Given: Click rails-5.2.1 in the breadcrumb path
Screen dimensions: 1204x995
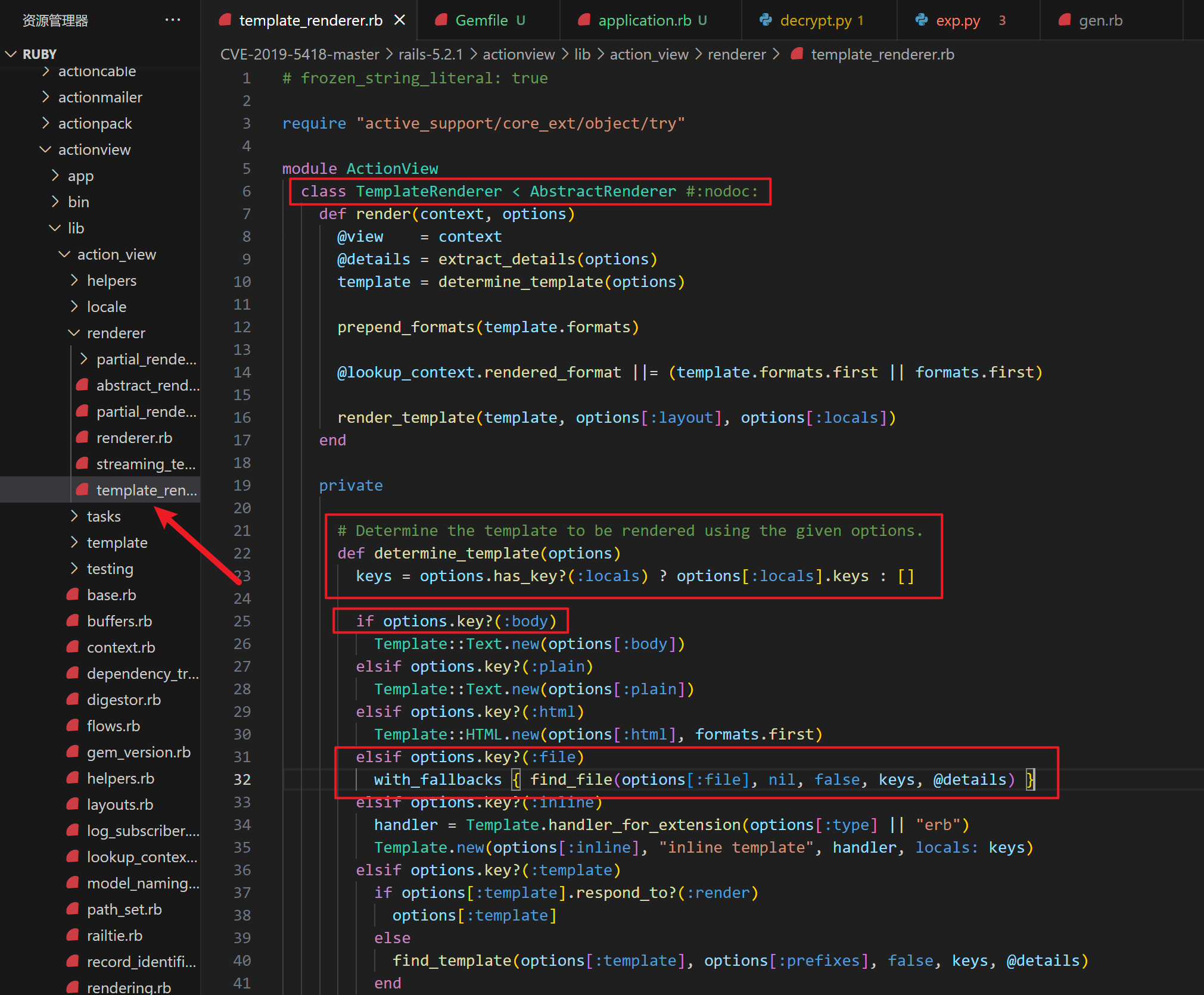Looking at the screenshot, I should coord(430,54).
